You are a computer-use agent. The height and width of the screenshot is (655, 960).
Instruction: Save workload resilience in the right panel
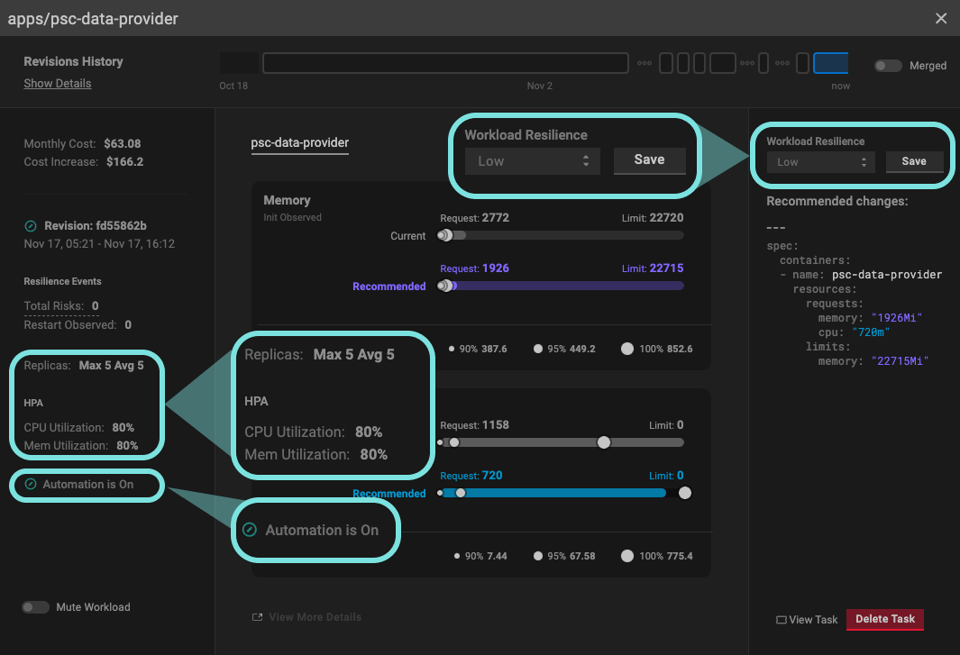(x=914, y=162)
